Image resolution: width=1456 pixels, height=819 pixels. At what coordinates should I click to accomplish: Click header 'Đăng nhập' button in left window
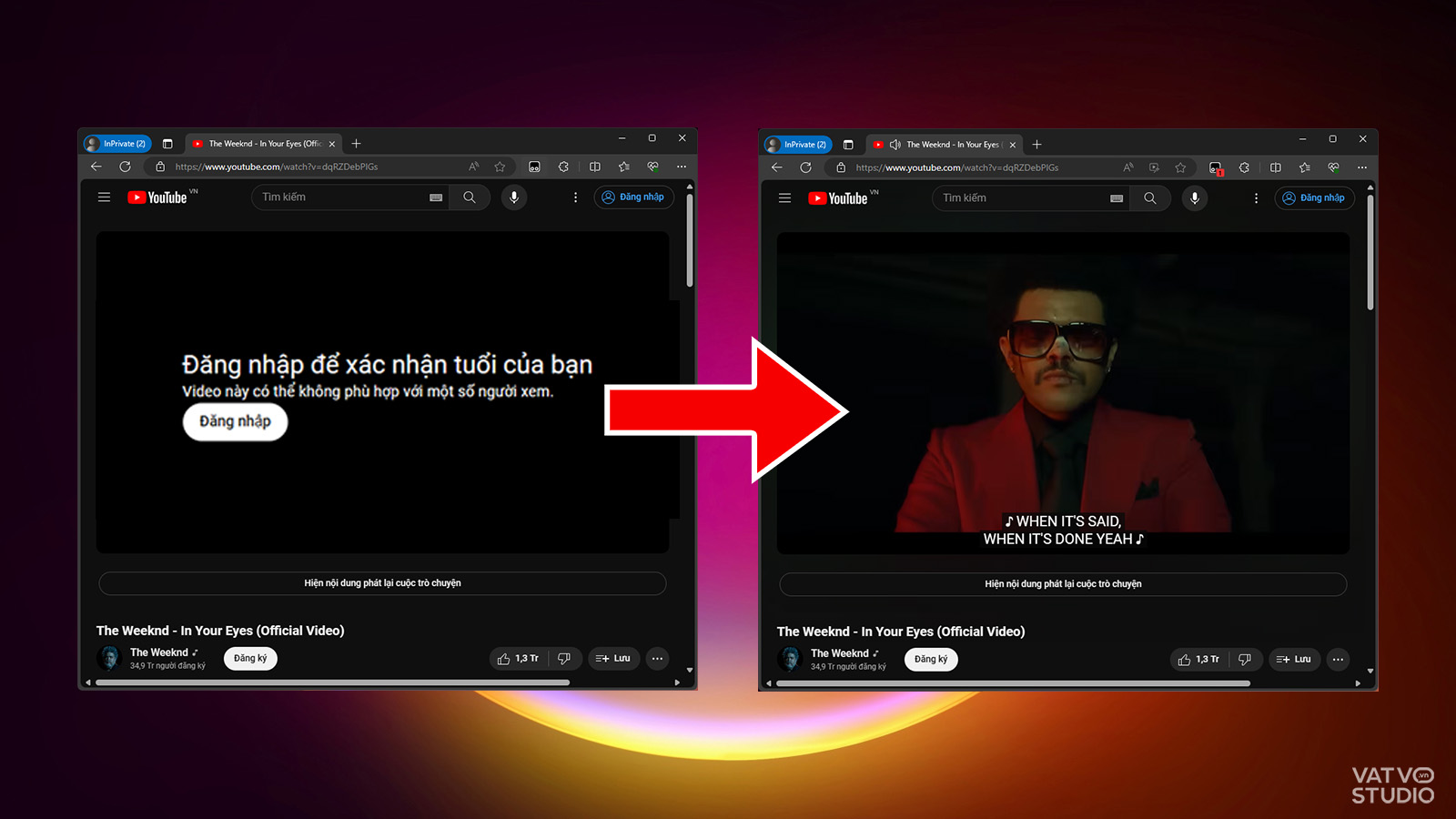(x=634, y=197)
